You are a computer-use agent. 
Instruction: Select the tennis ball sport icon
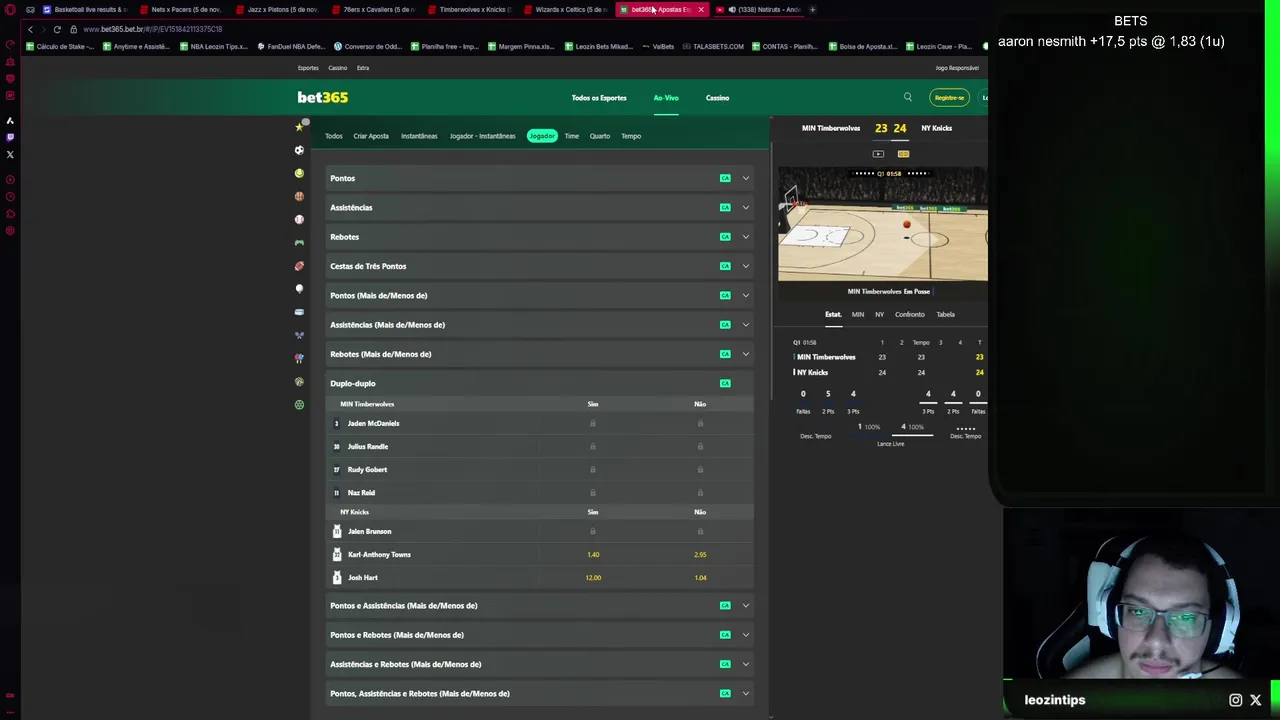click(299, 173)
